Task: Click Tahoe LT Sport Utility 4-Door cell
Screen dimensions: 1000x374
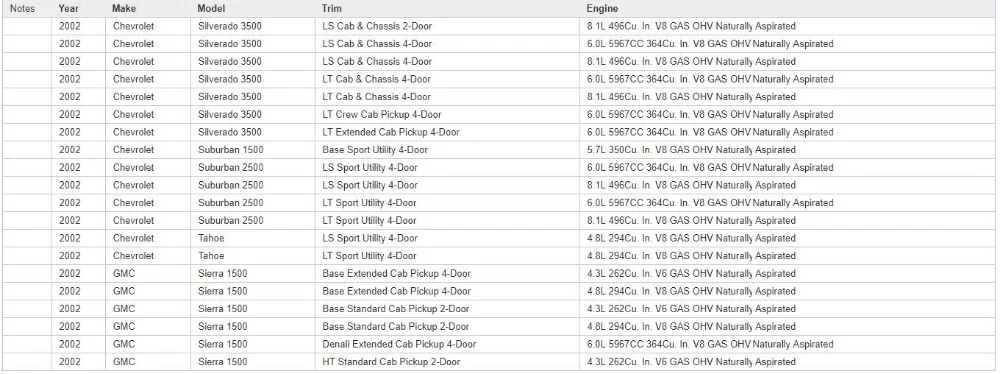Action: (x=447, y=256)
